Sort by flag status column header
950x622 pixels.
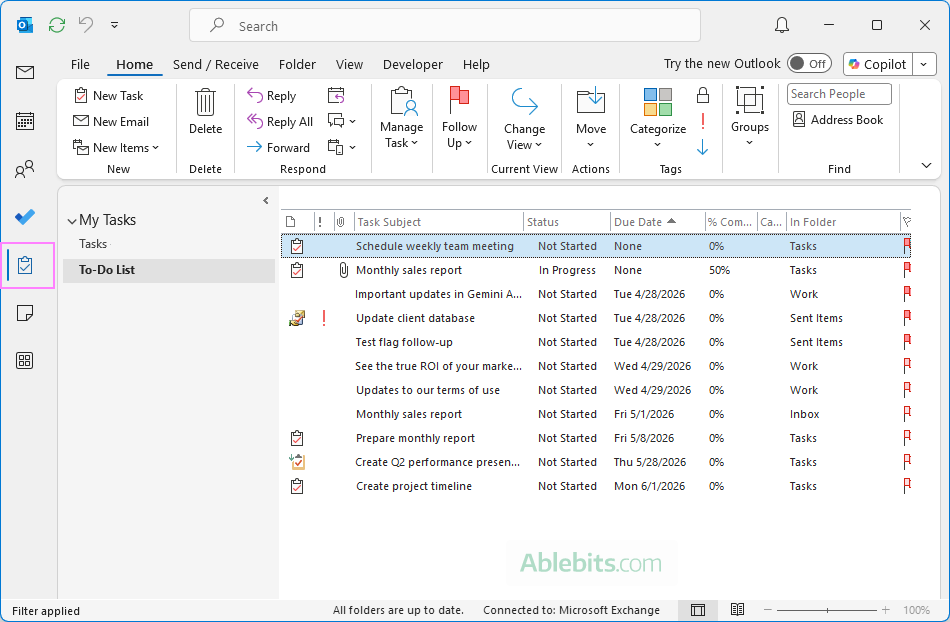(x=906, y=222)
